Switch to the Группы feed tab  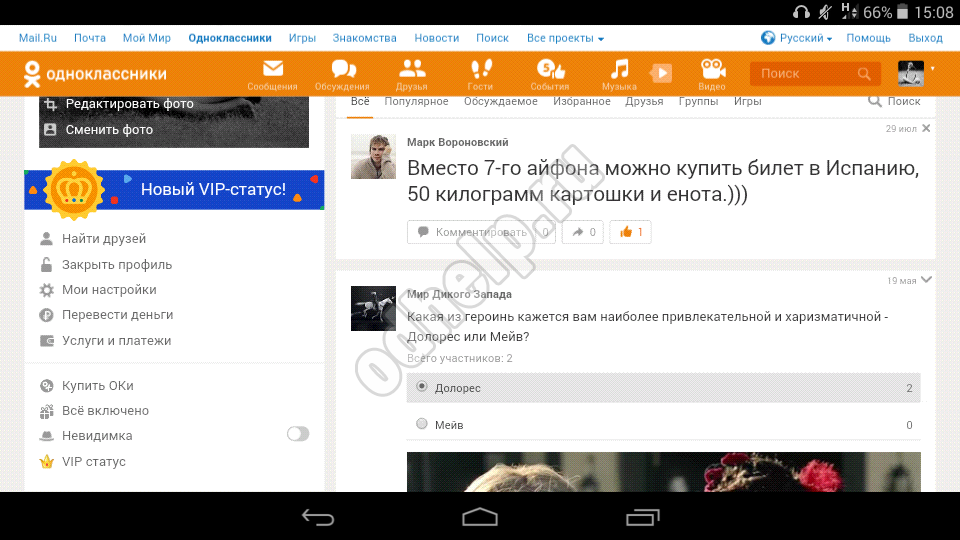point(698,101)
